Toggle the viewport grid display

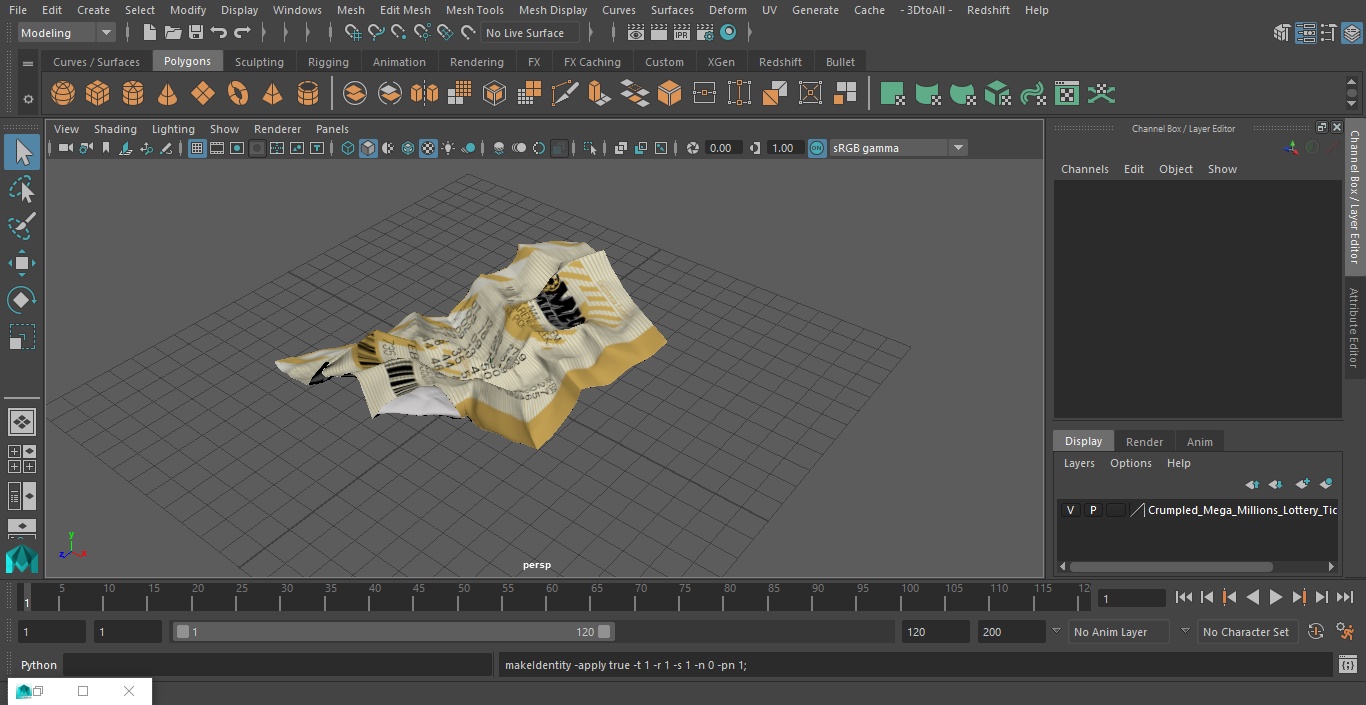pyautogui.click(x=197, y=148)
